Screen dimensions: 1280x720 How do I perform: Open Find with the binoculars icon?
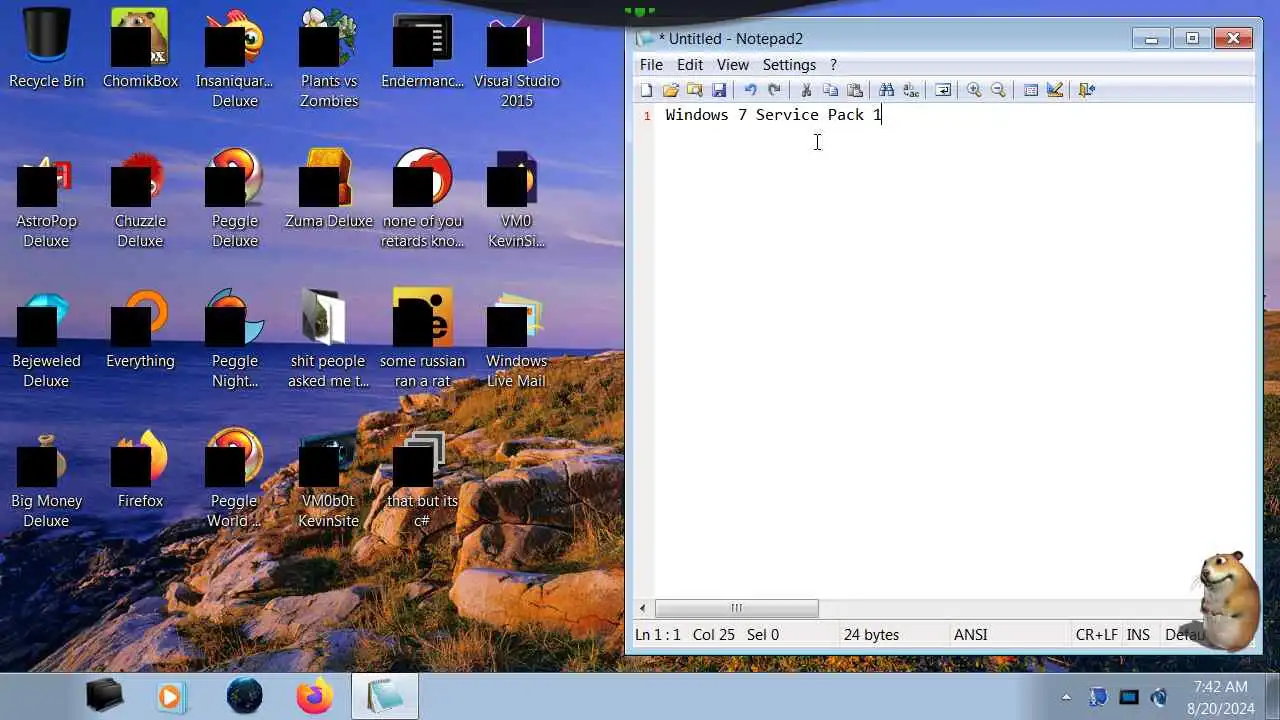click(886, 90)
